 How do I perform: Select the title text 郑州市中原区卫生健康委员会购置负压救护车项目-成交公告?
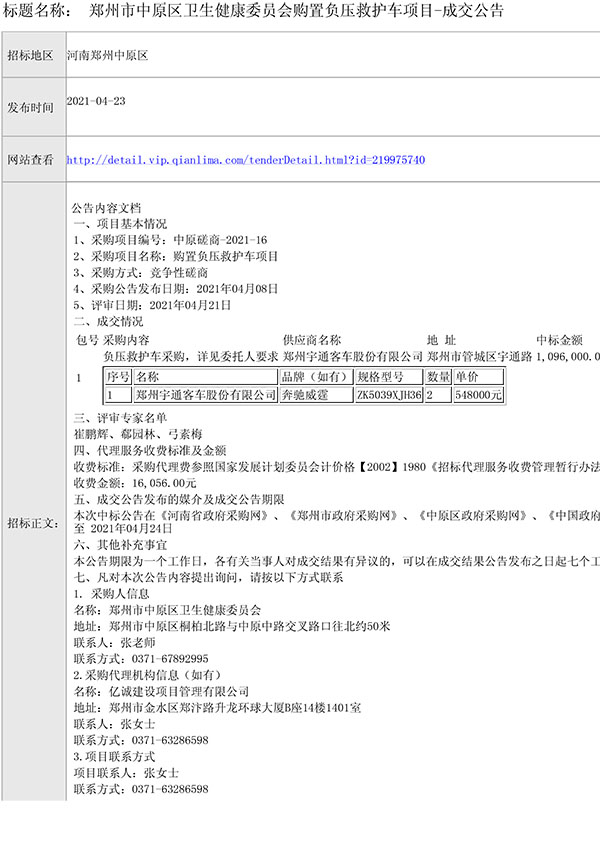[296, 10]
